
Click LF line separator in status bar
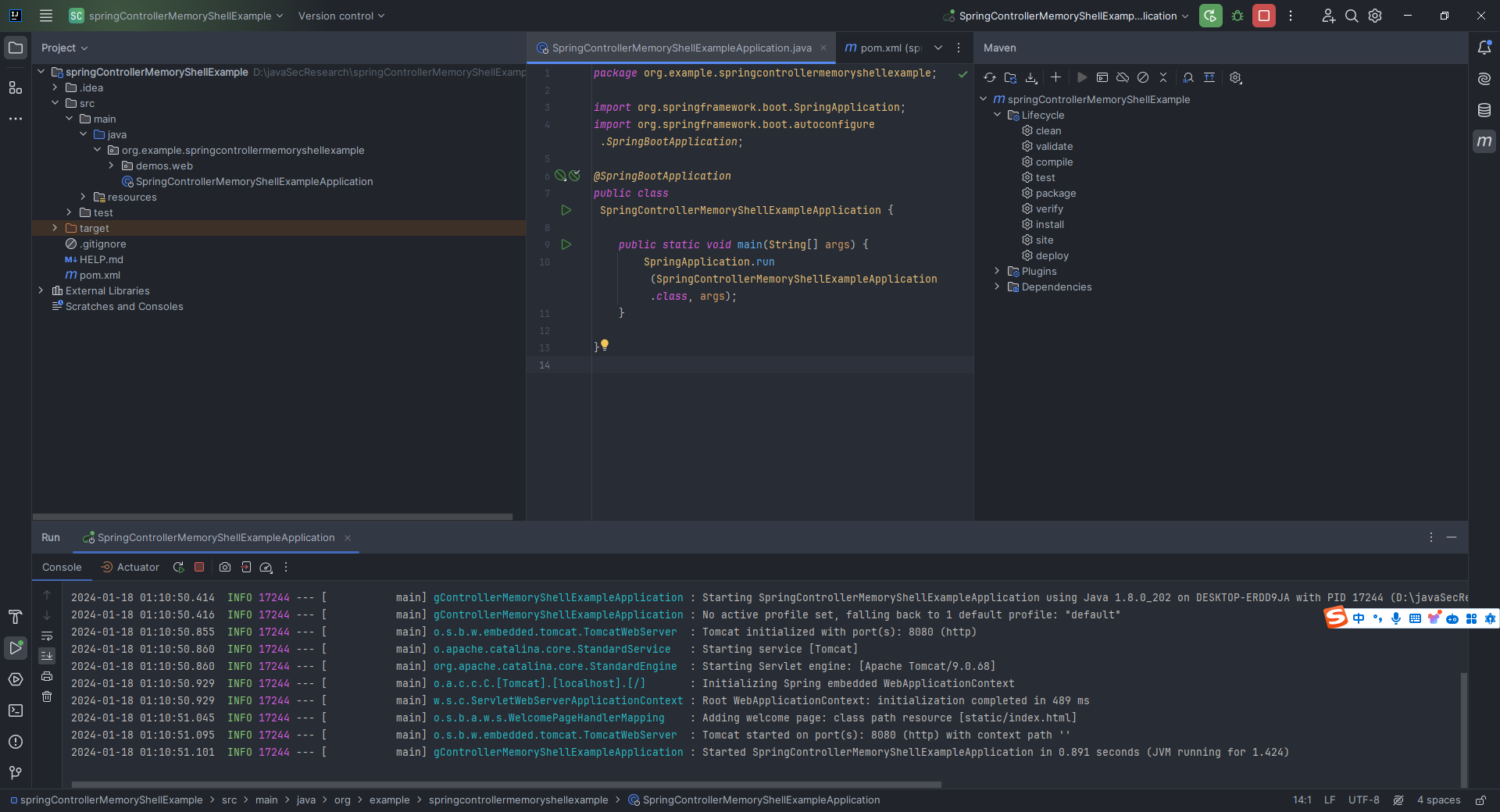pyautogui.click(x=1330, y=800)
